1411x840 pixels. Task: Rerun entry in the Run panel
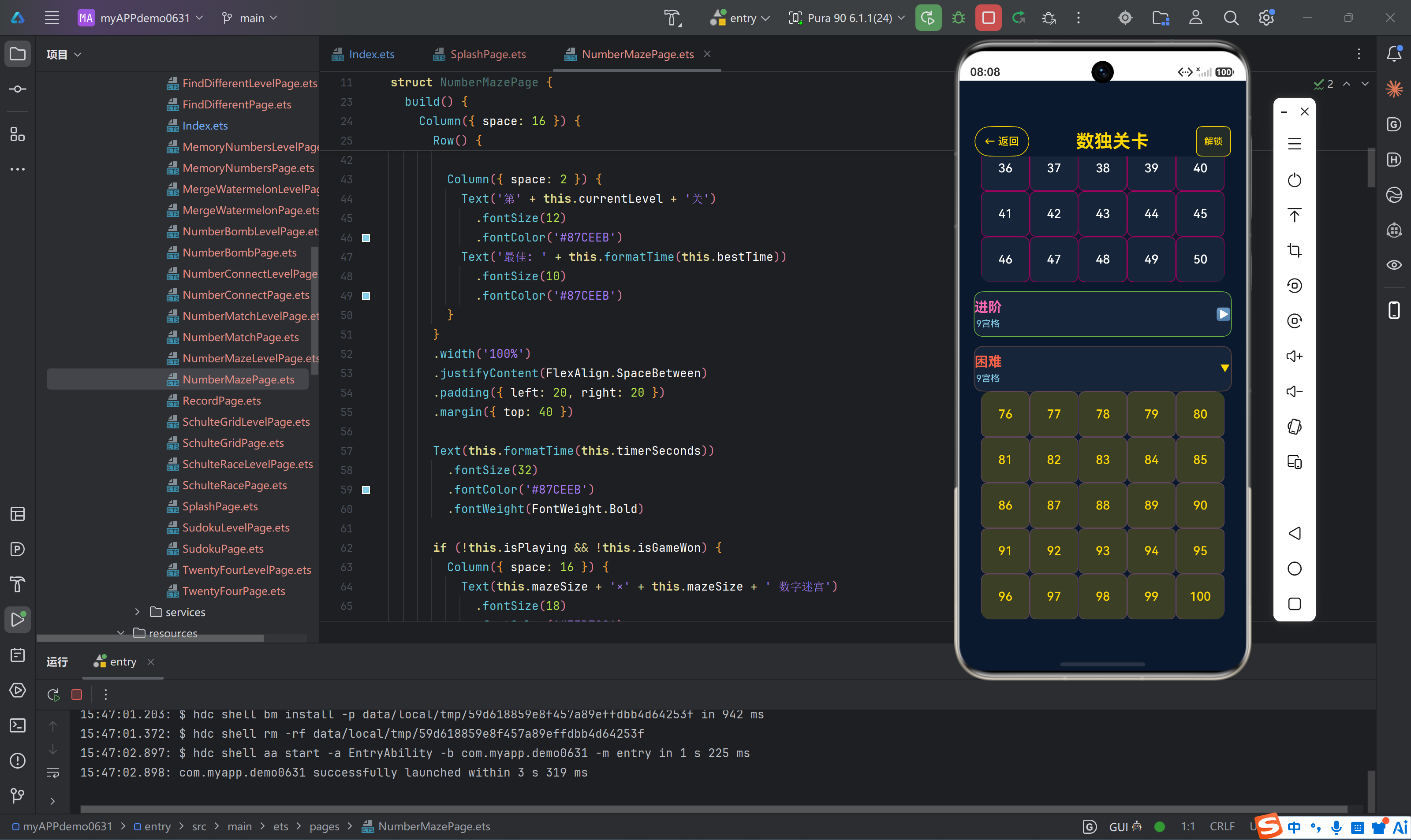pyautogui.click(x=54, y=695)
